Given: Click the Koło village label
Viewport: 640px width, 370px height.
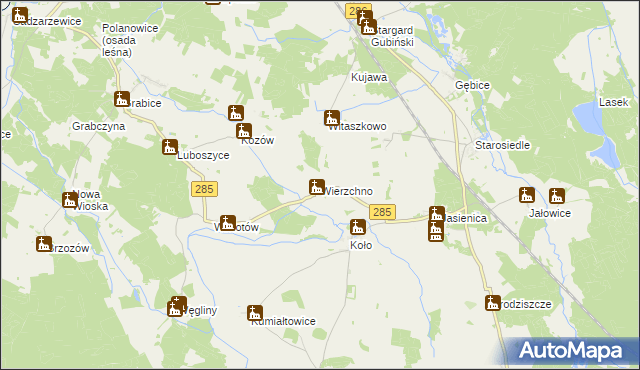Looking at the screenshot, I should click(361, 245).
